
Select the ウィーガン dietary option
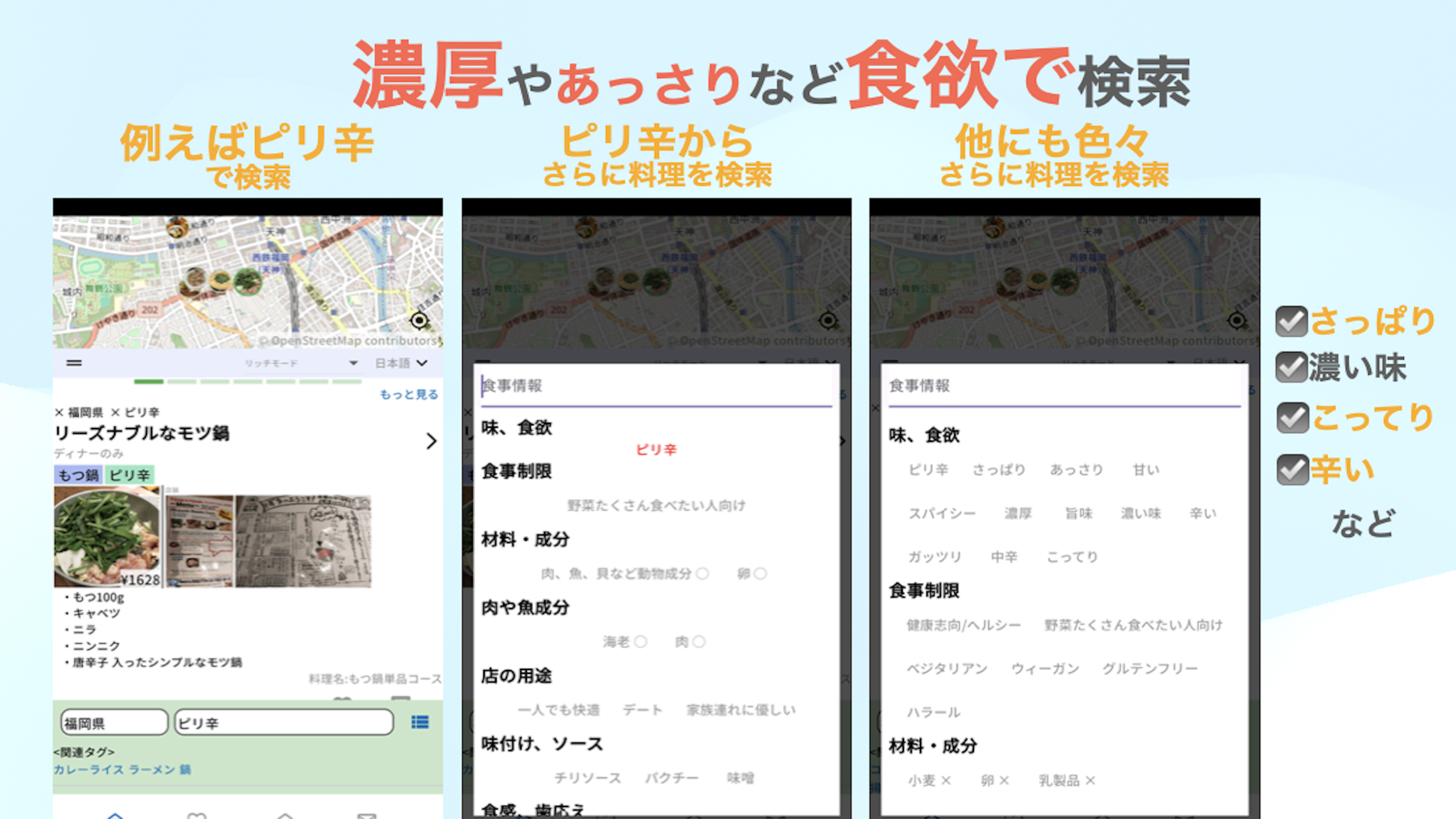click(x=1045, y=669)
